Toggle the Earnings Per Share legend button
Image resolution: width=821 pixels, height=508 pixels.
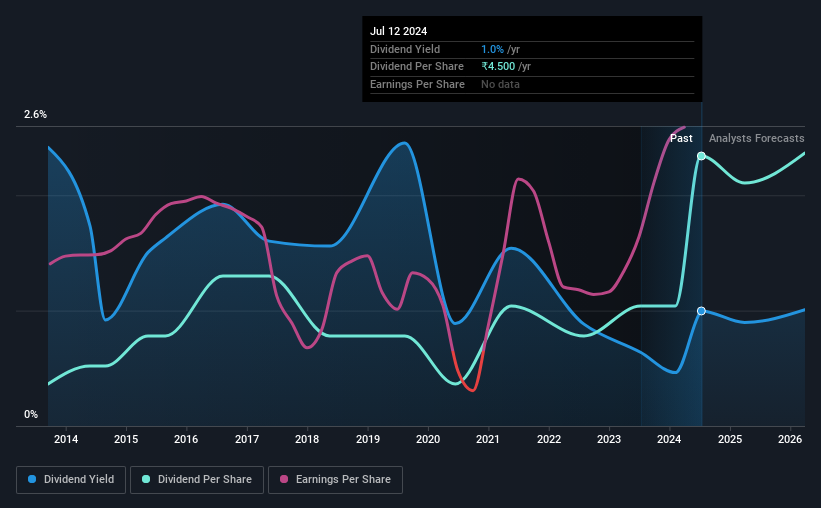[335, 480]
